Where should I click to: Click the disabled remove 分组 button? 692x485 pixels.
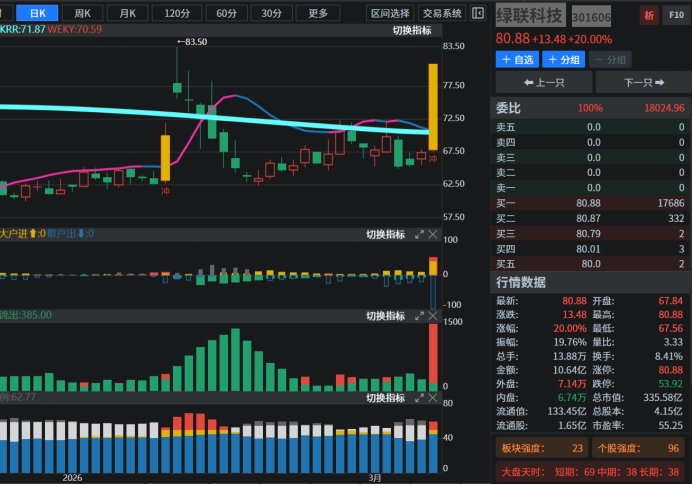pos(611,60)
